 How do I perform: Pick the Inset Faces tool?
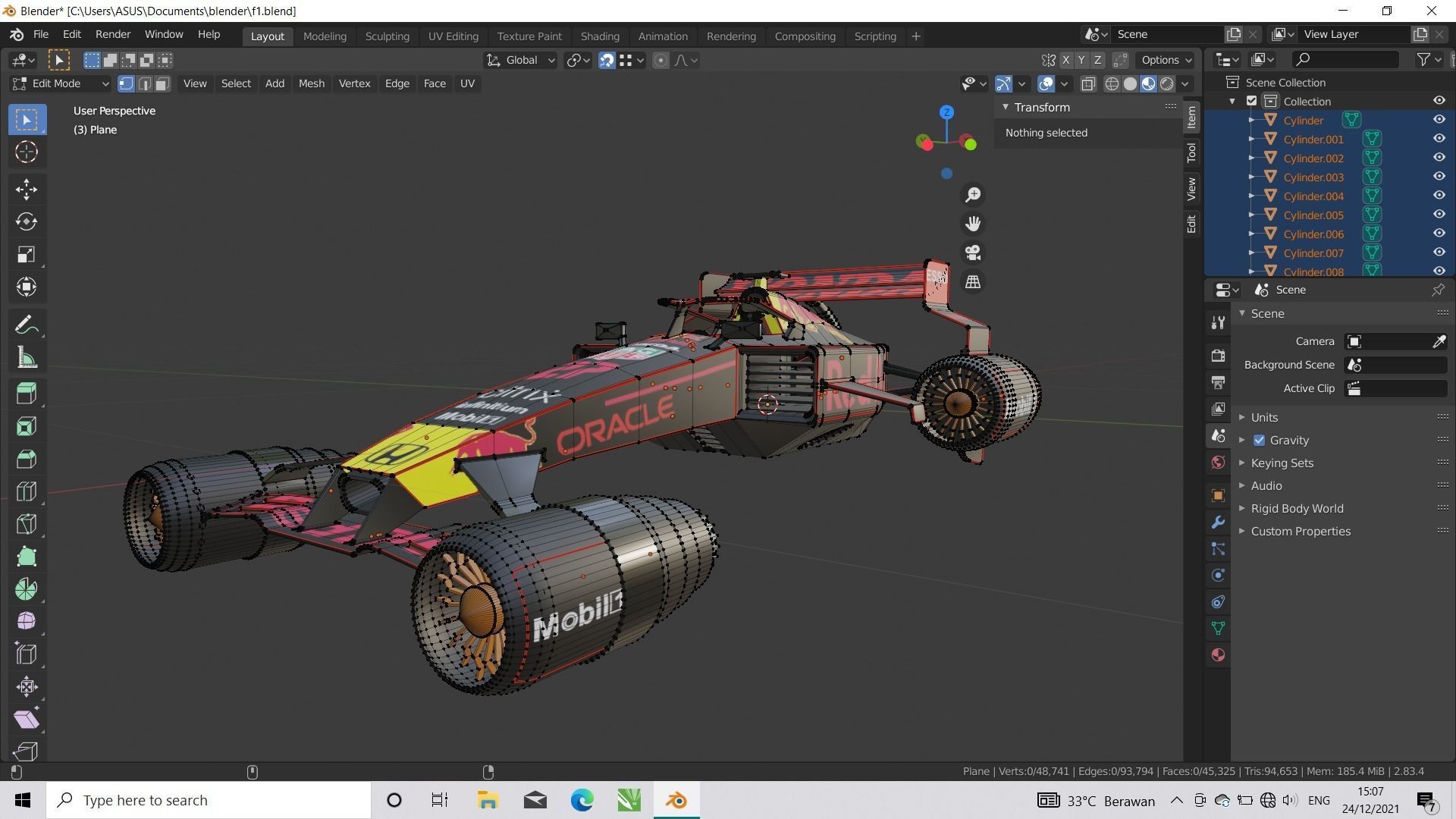click(27, 426)
